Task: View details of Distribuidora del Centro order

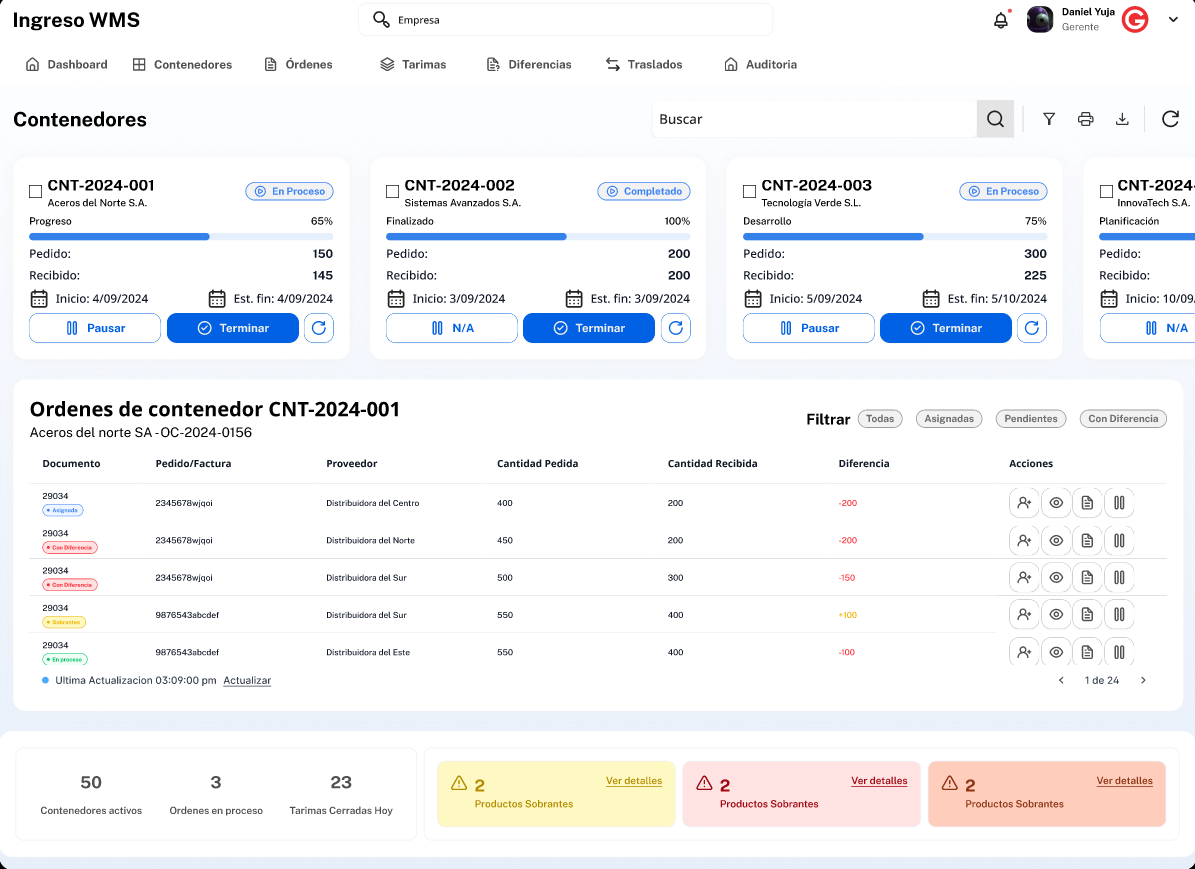Action: [1056, 503]
